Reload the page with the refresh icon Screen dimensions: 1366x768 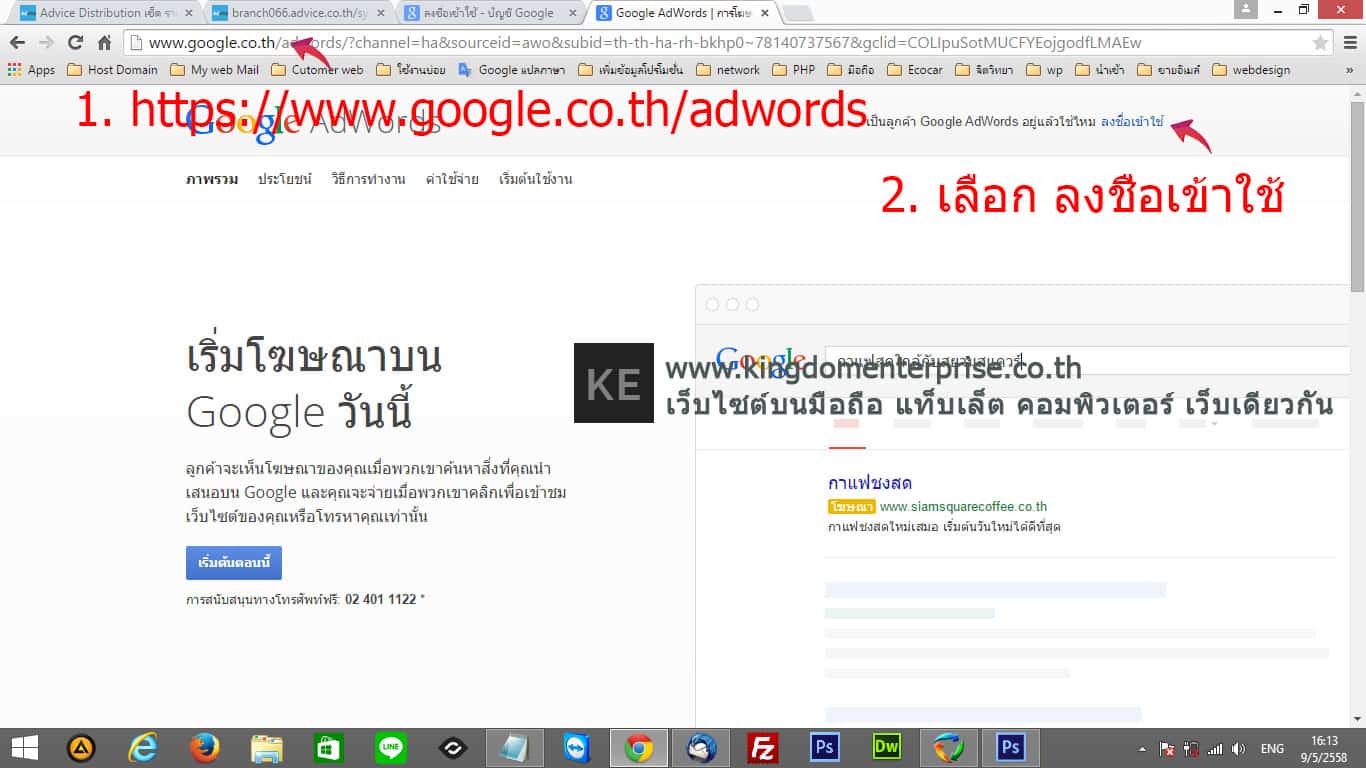pos(77,44)
